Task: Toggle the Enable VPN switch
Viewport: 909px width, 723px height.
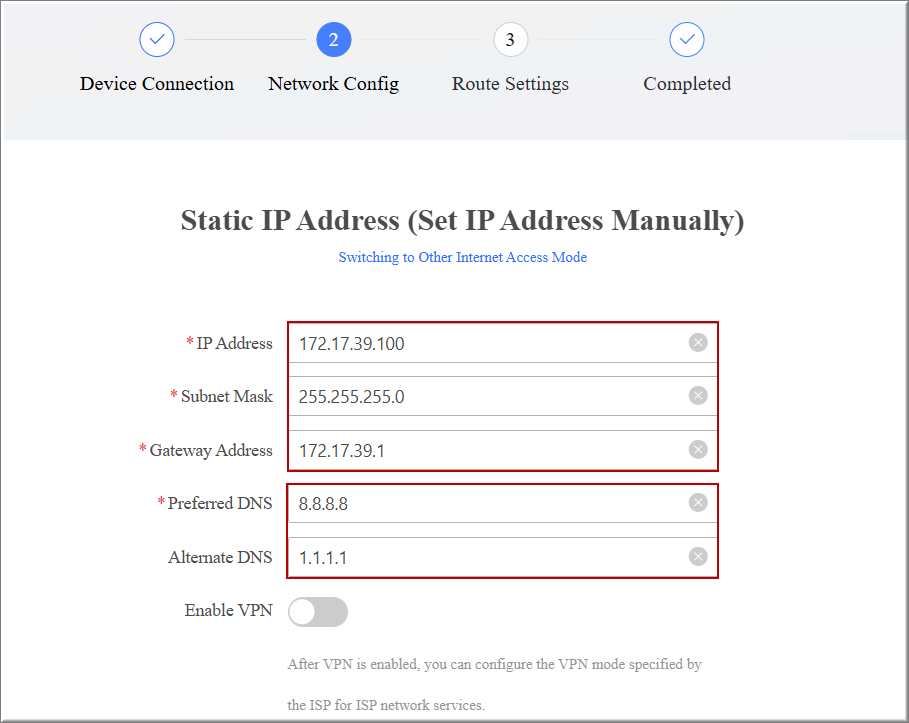Action: coord(318,611)
